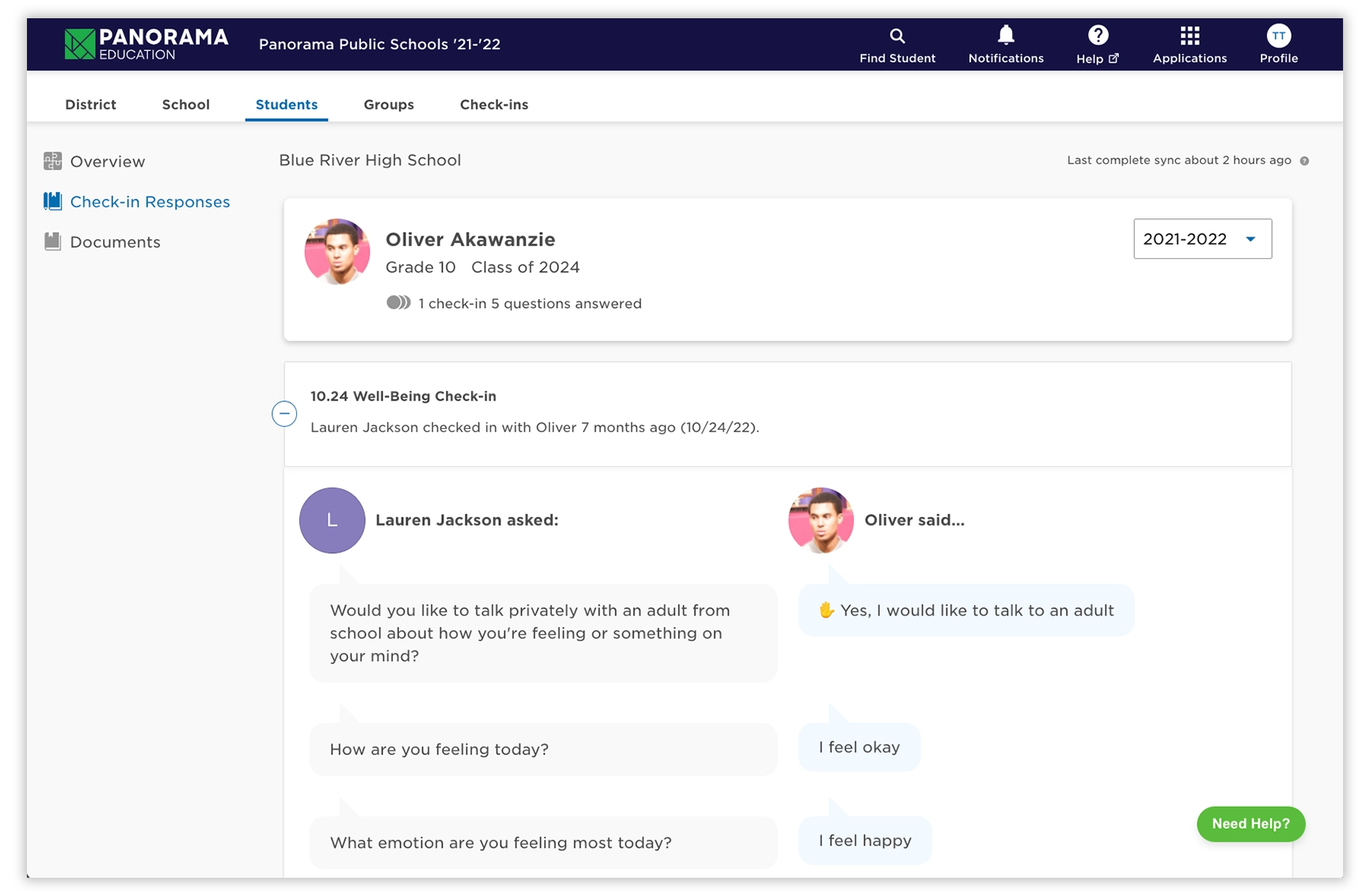
Task: Open Documents in the sidebar
Action: pyautogui.click(x=115, y=242)
